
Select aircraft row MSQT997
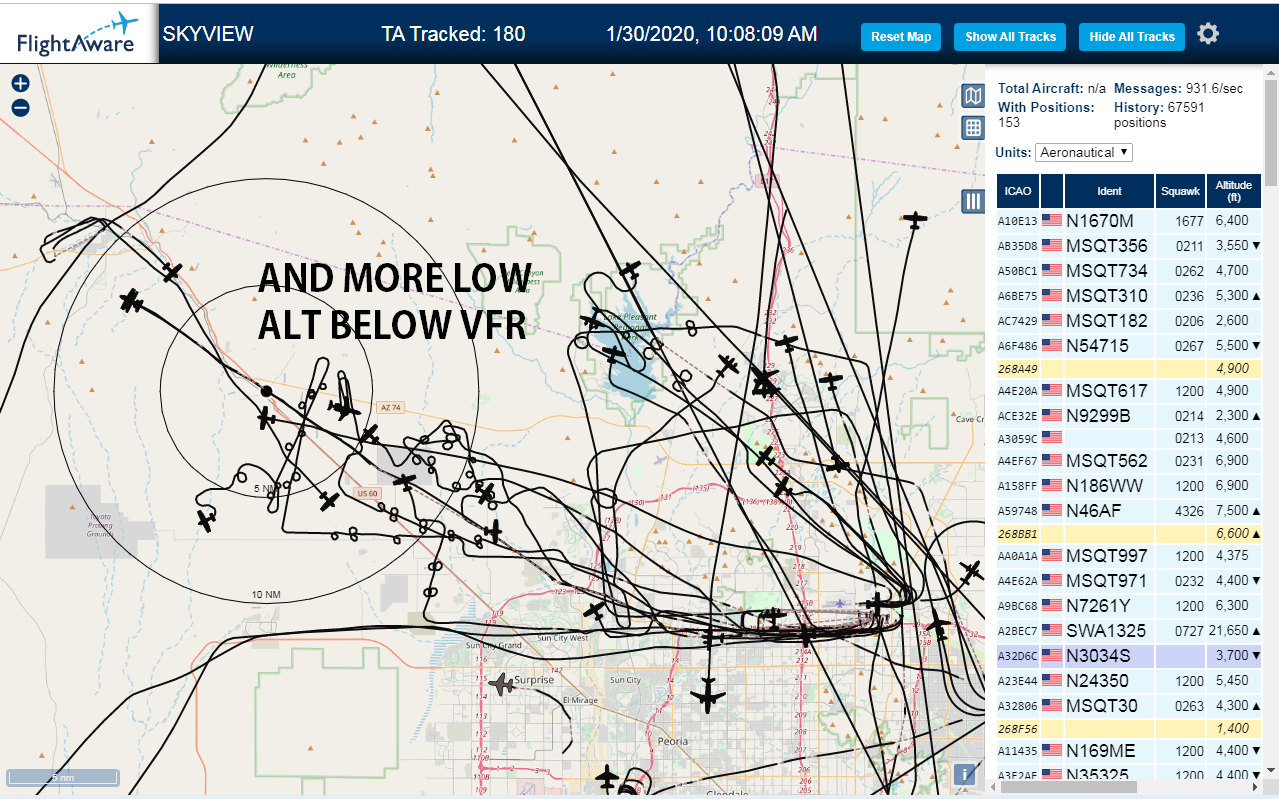[x=1129, y=556]
